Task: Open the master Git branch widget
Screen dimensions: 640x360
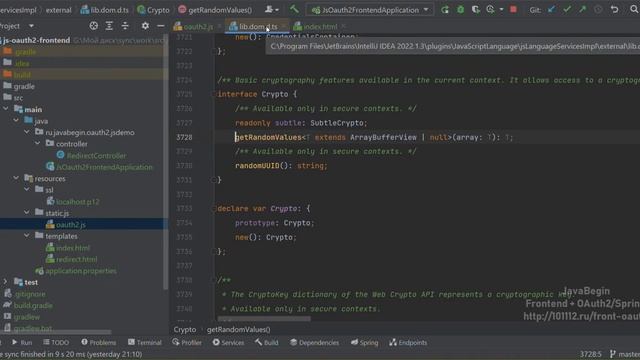Action: point(625,354)
